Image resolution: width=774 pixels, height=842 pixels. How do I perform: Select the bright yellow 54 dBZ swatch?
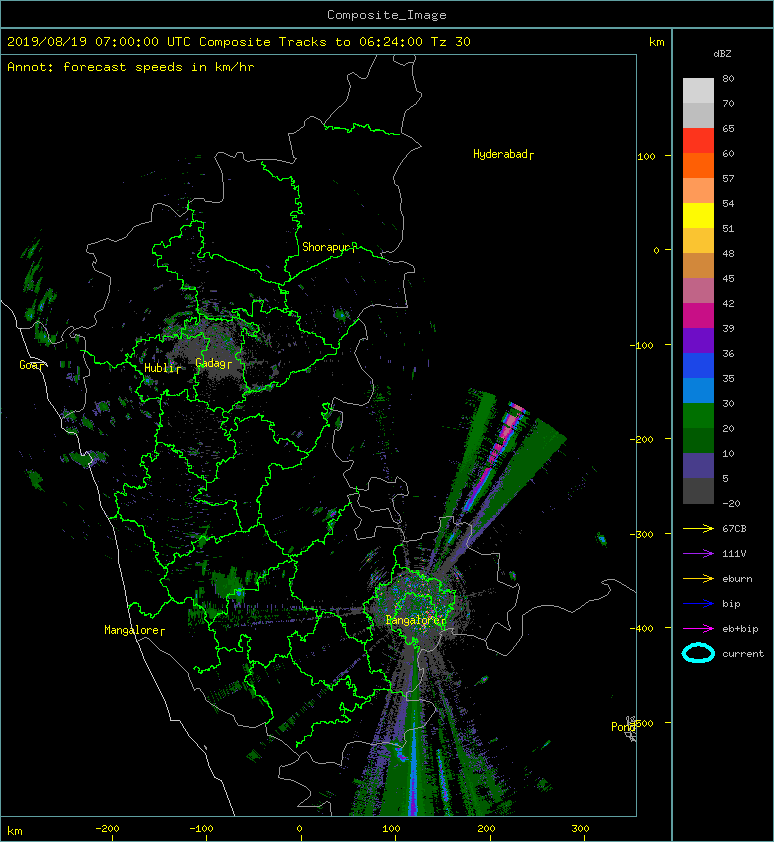click(x=698, y=216)
